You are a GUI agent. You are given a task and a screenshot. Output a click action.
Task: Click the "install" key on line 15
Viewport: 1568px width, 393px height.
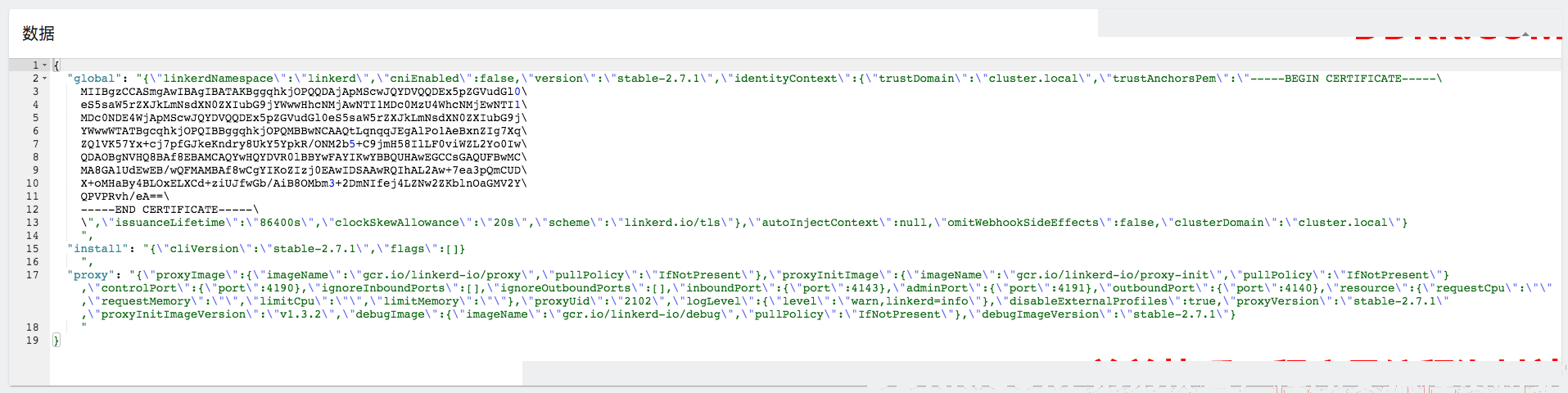[98, 249]
